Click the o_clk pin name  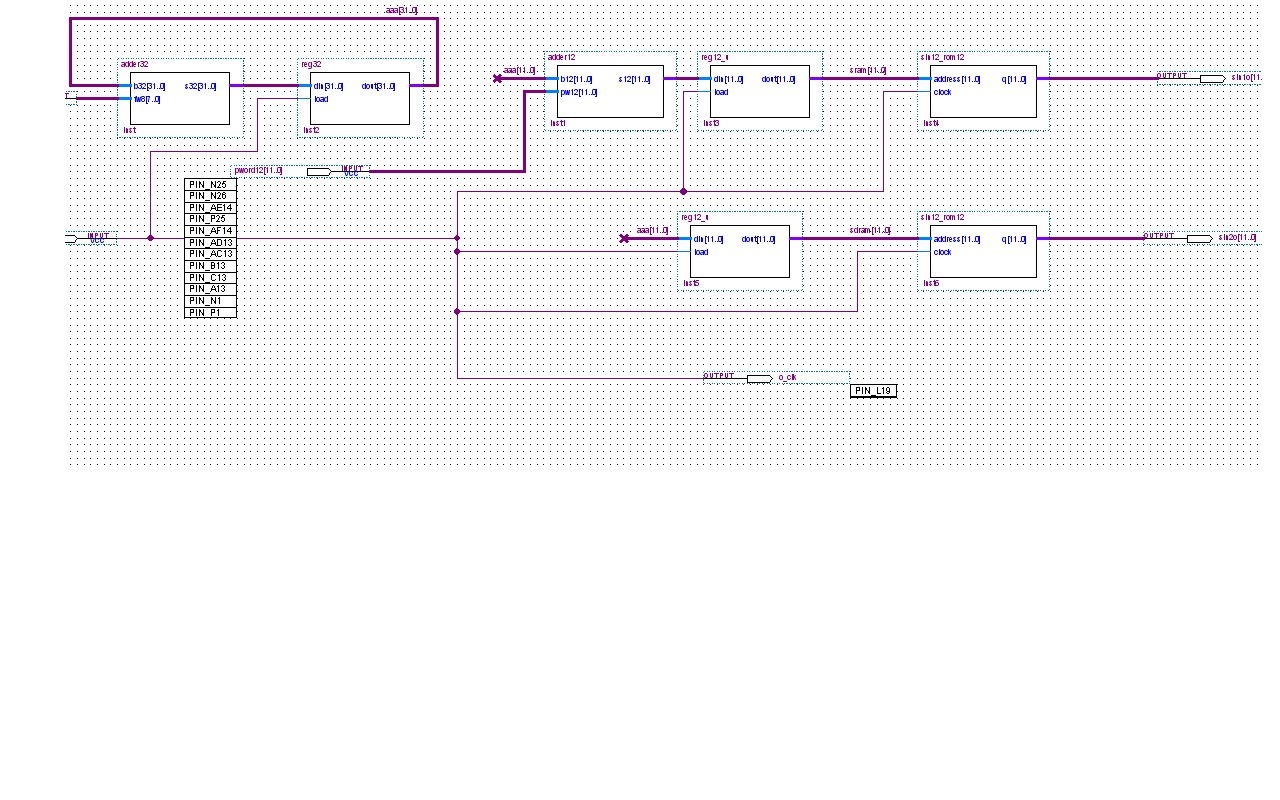click(787, 378)
